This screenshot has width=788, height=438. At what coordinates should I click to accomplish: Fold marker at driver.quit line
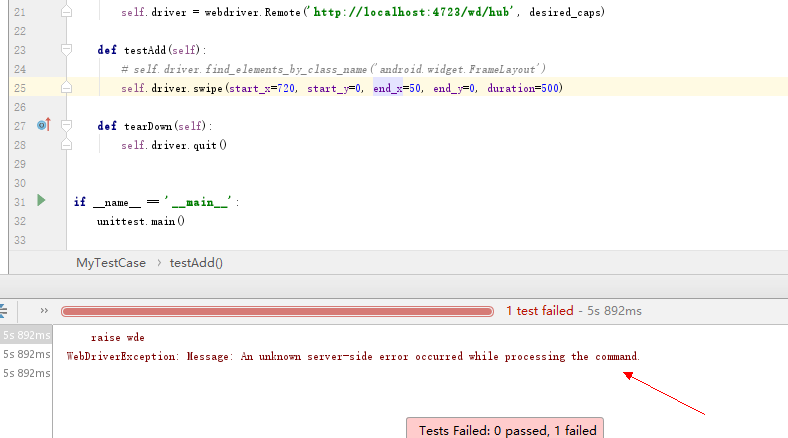click(x=66, y=145)
